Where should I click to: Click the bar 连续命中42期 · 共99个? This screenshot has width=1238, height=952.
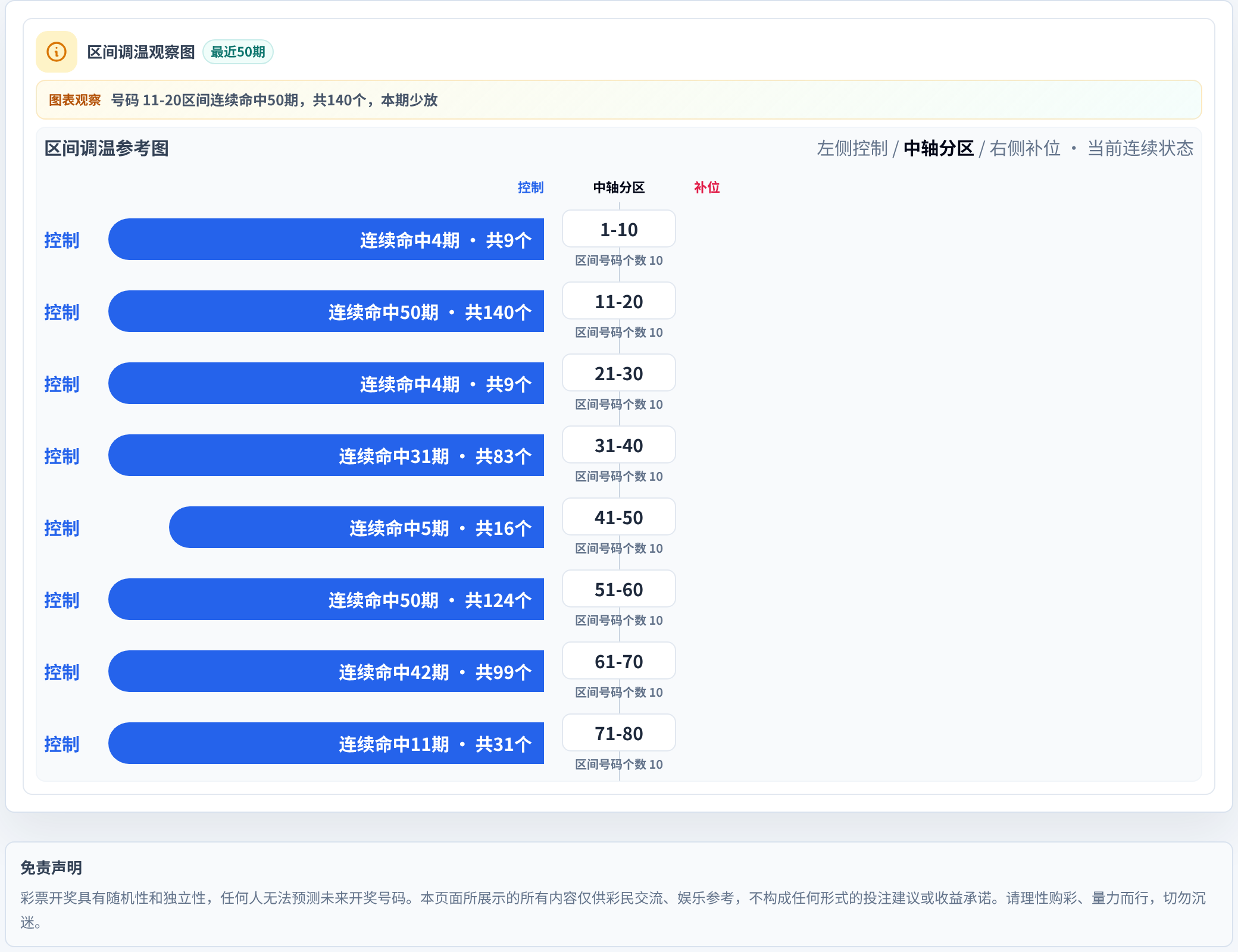click(x=326, y=671)
